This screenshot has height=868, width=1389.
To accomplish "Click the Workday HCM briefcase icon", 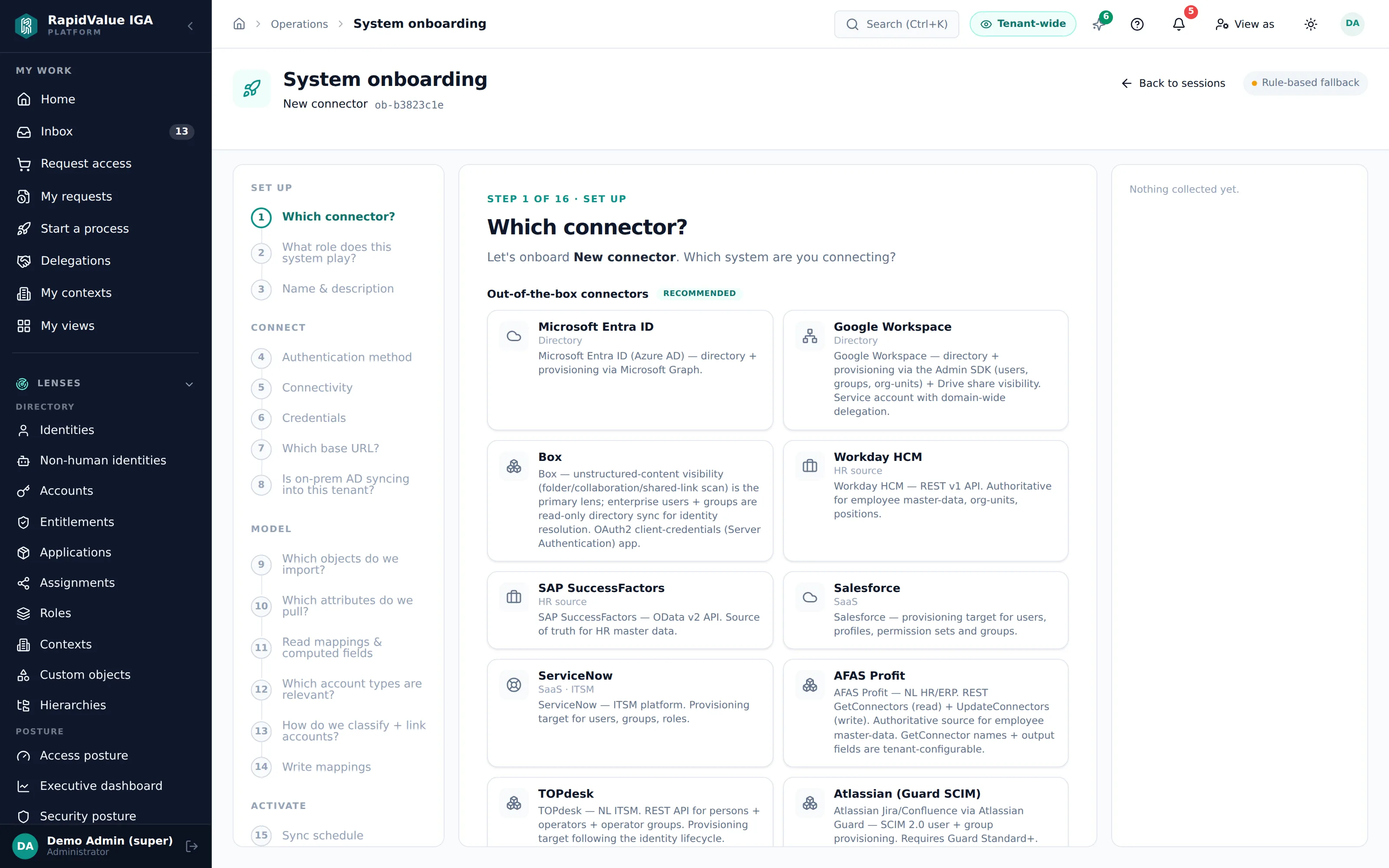I will click(x=809, y=466).
